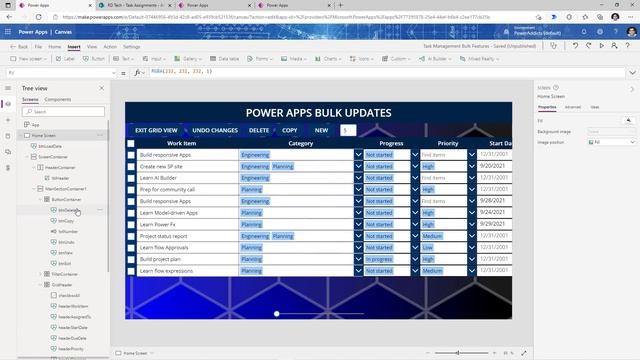Switch to Advanced tab in properties pane
640x360 pixels.
click(x=572, y=107)
